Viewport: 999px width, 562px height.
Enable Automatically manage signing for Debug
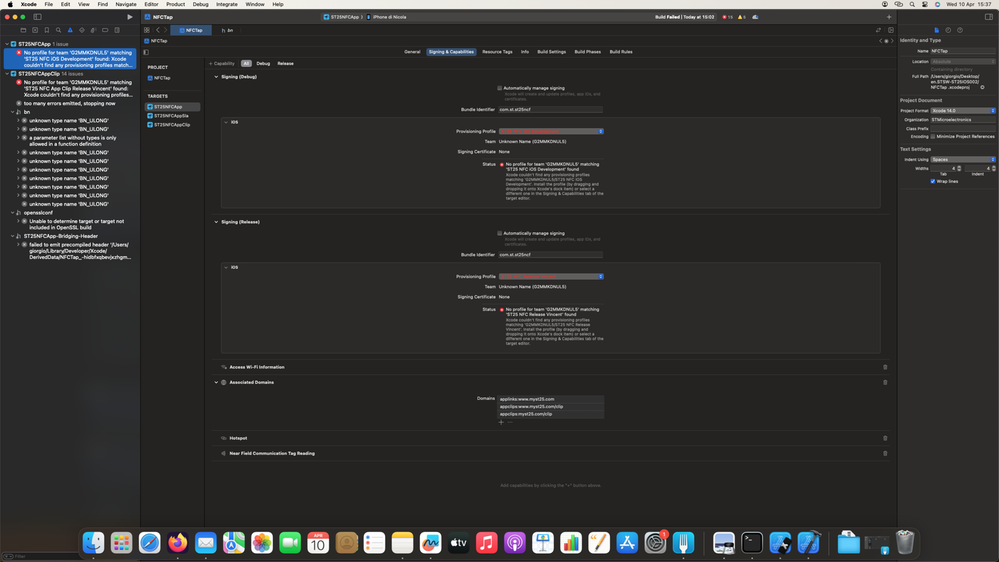(500, 88)
